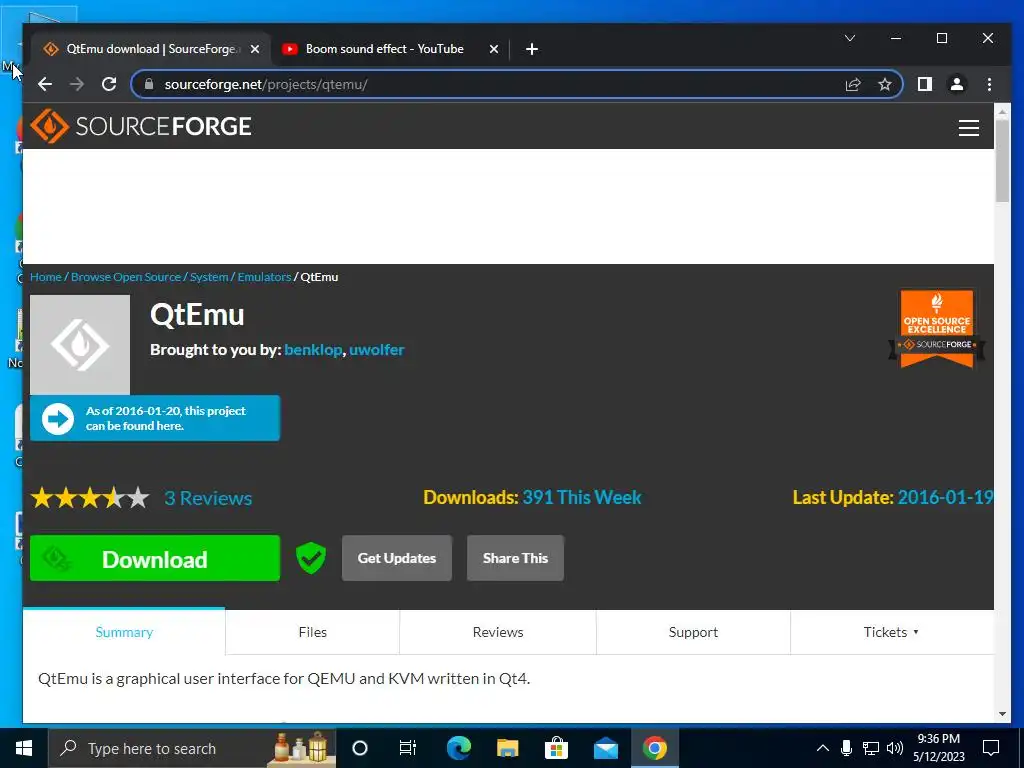Expand the Tickets dropdown tab

(891, 632)
